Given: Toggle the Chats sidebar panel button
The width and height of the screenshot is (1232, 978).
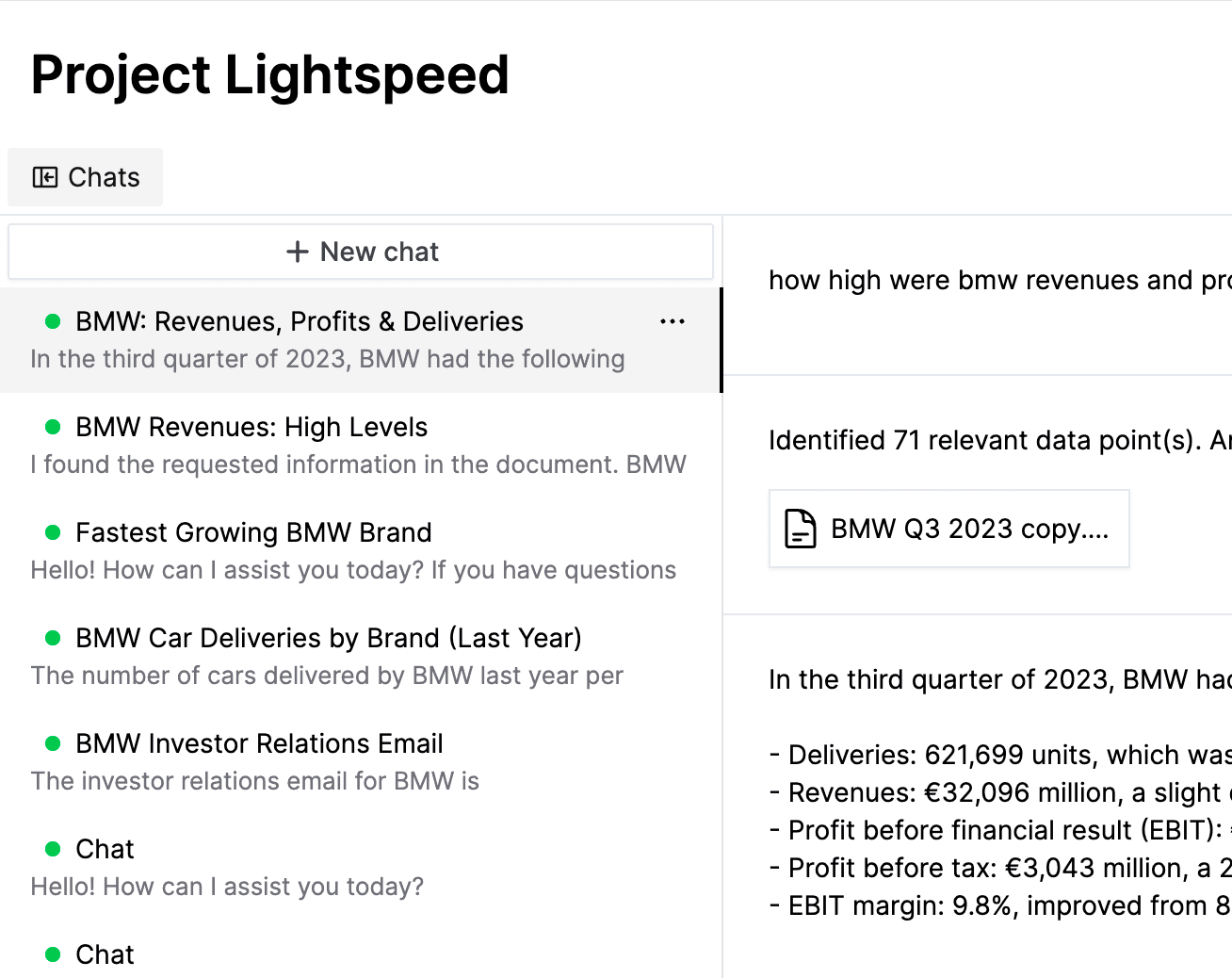Looking at the screenshot, I should click(86, 177).
